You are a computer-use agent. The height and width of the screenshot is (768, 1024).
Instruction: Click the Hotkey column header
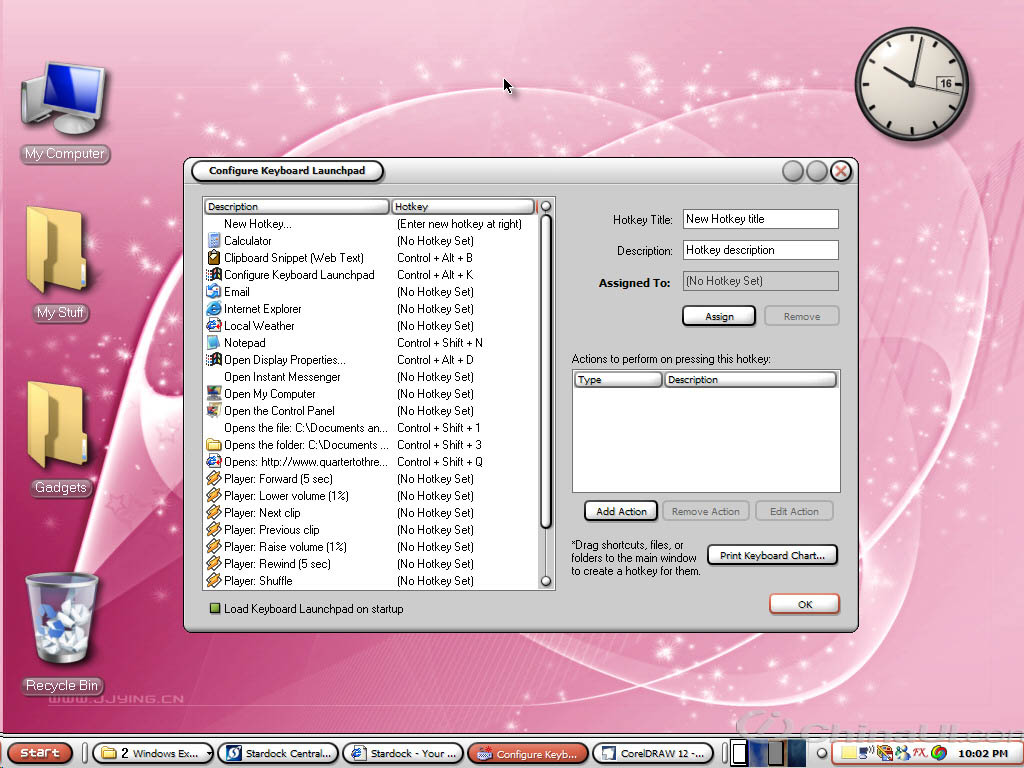(462, 206)
